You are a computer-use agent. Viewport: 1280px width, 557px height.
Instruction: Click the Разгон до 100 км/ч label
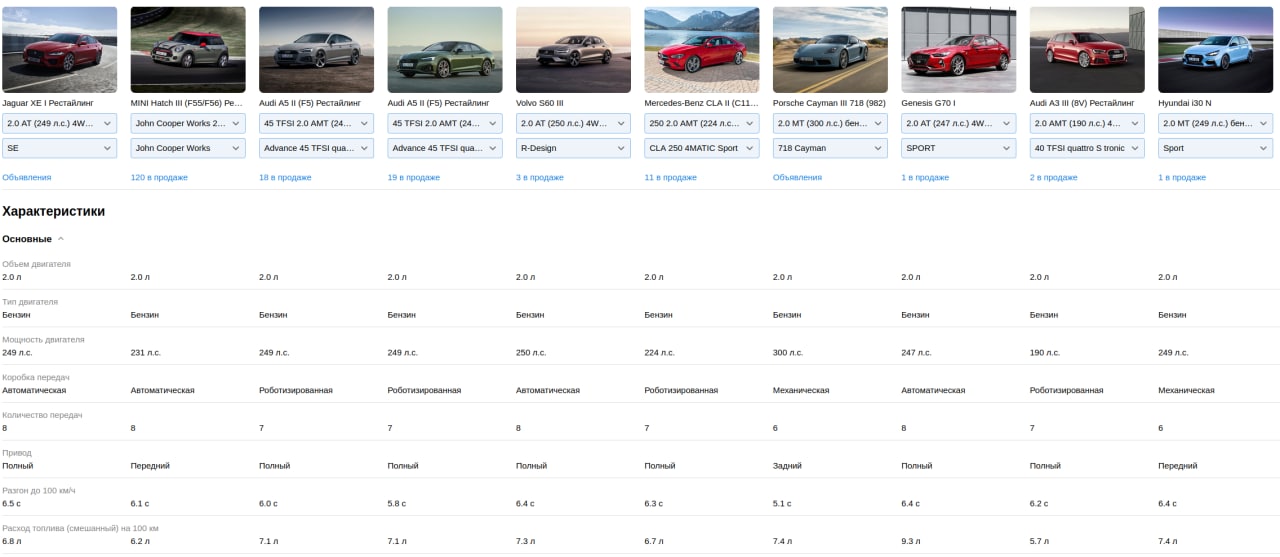39,490
